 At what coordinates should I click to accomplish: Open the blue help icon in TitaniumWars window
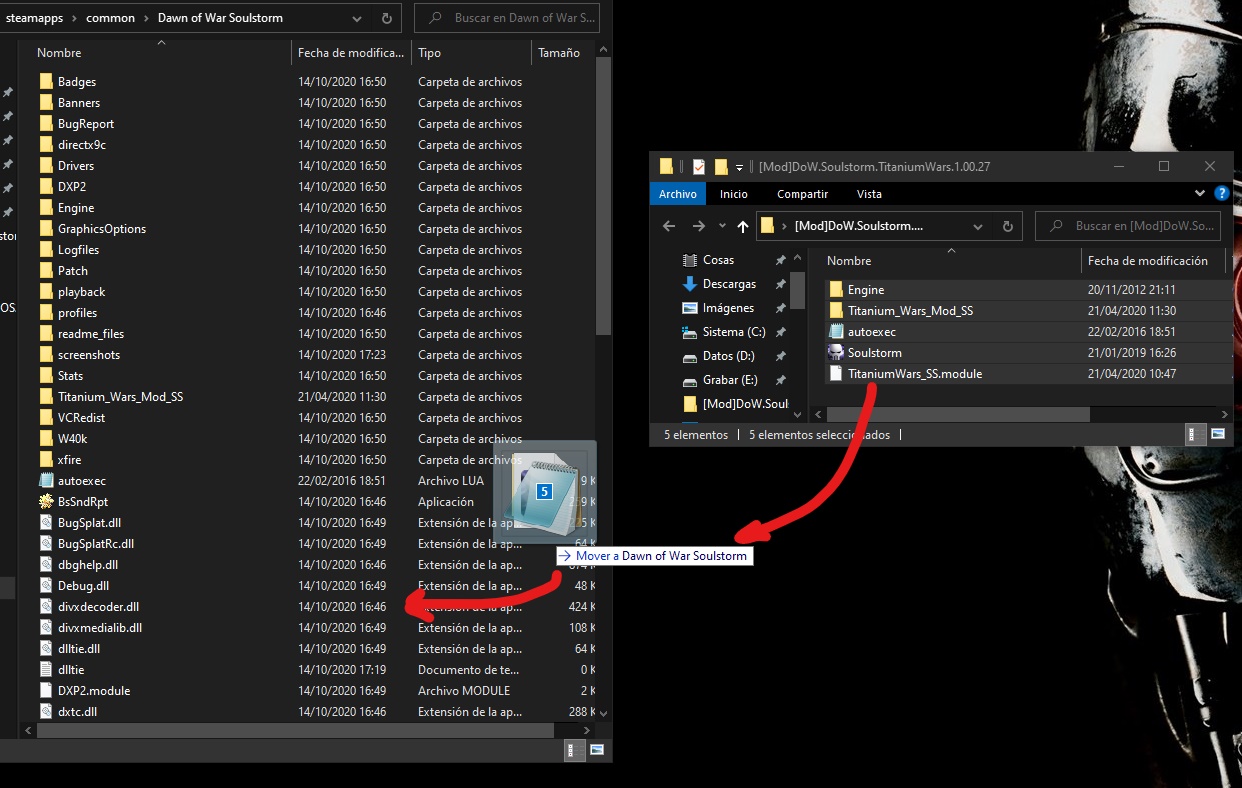pyautogui.click(x=1221, y=194)
